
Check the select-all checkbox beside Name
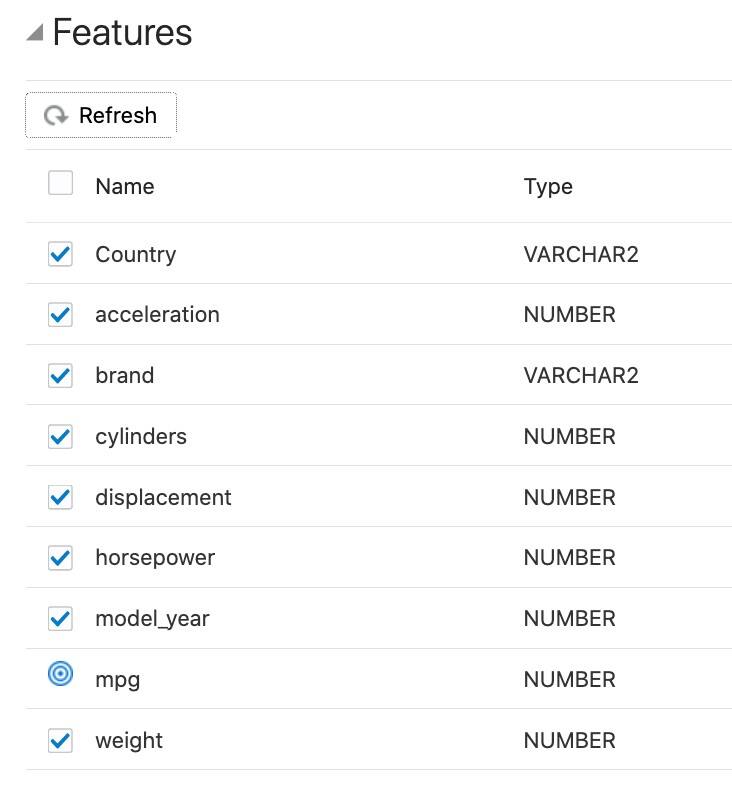coord(60,183)
